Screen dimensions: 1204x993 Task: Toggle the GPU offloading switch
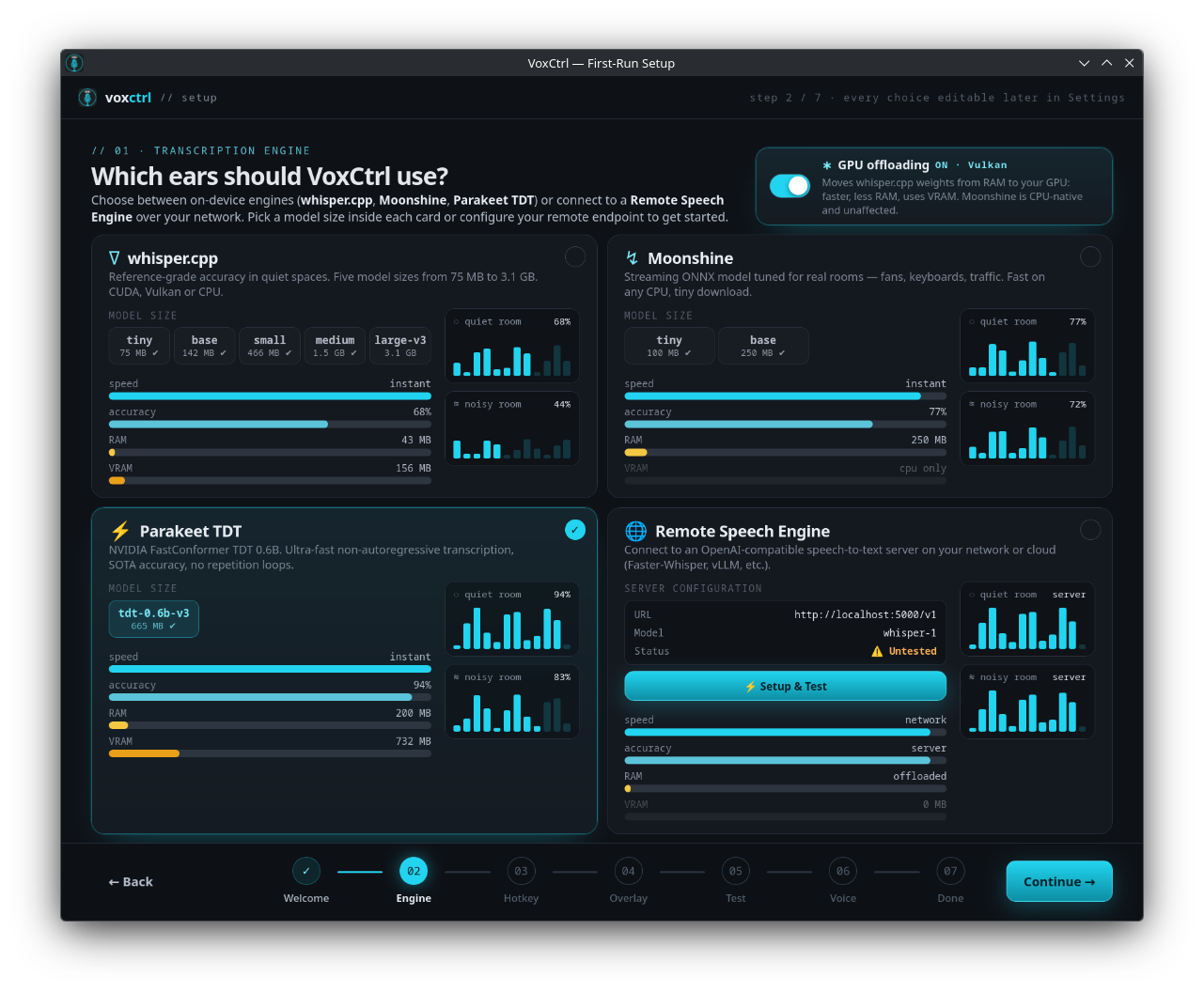(790, 186)
